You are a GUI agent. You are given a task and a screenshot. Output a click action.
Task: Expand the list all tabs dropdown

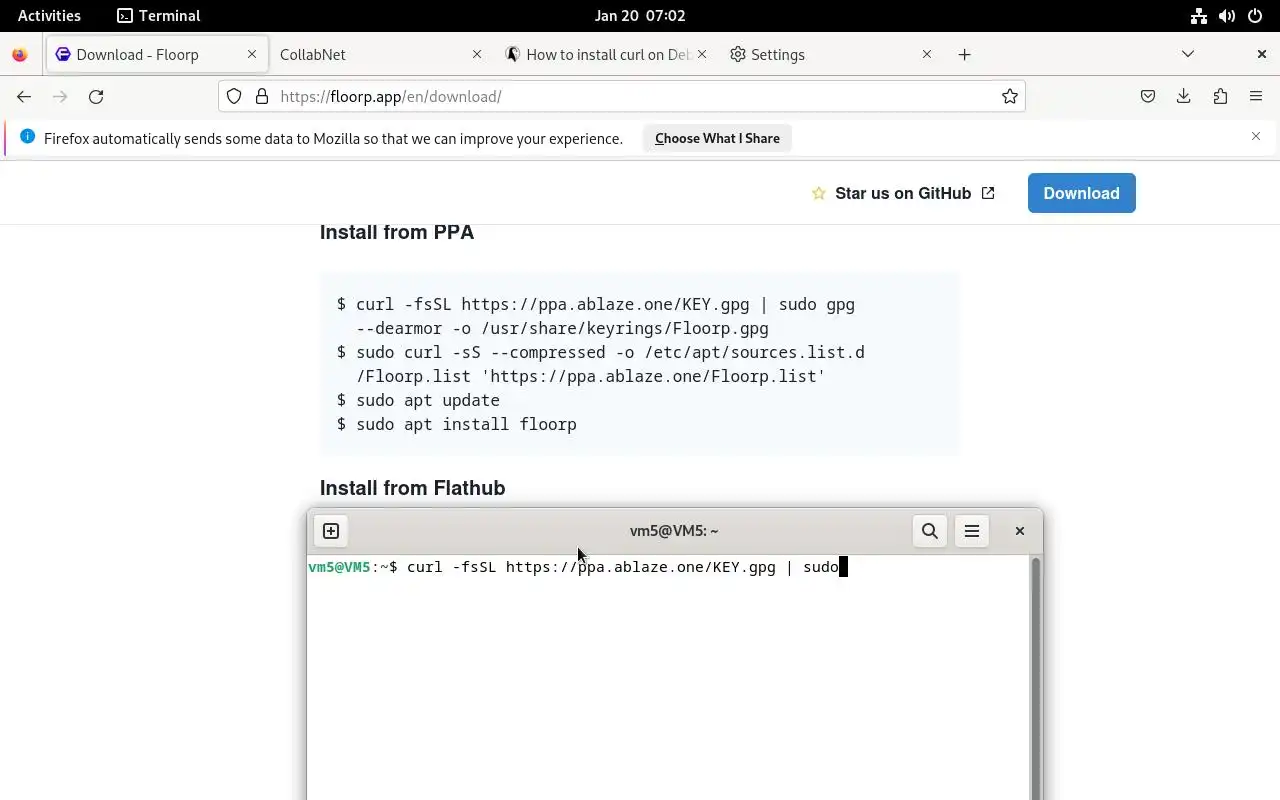coord(1188,54)
